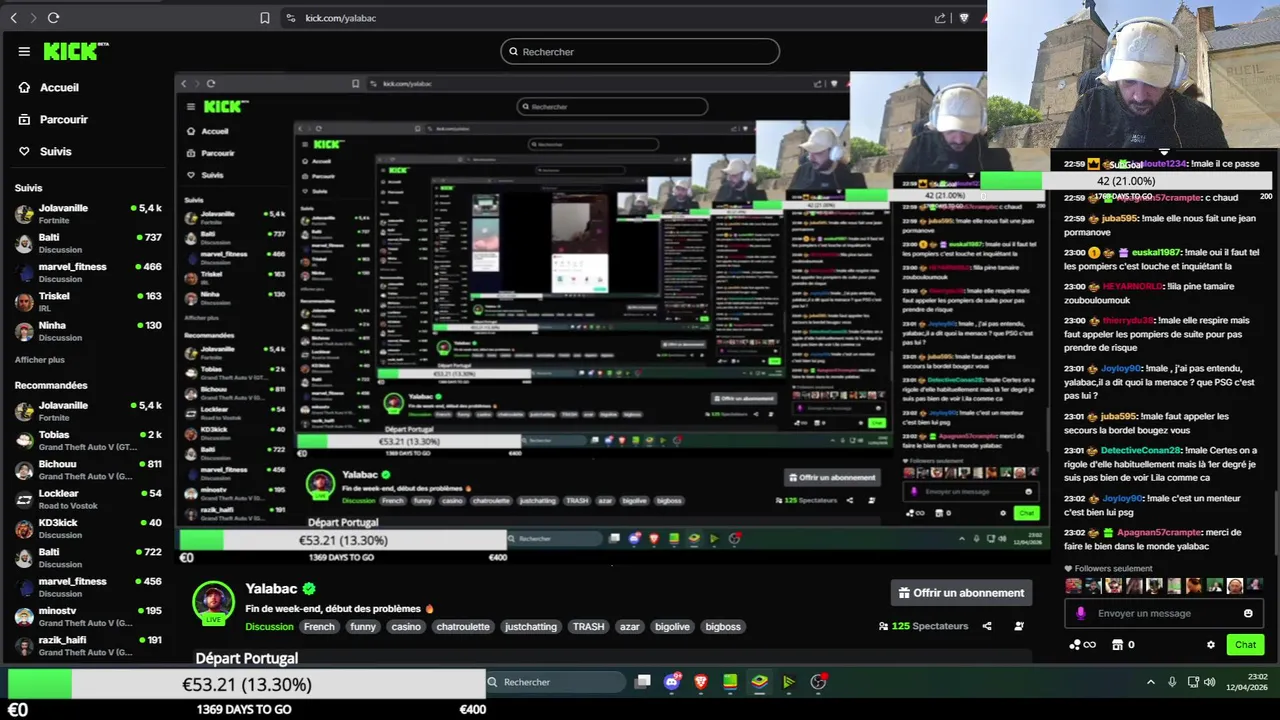Click the Offrir un abonnement button
Screen dimensions: 1280x720
tap(961, 593)
